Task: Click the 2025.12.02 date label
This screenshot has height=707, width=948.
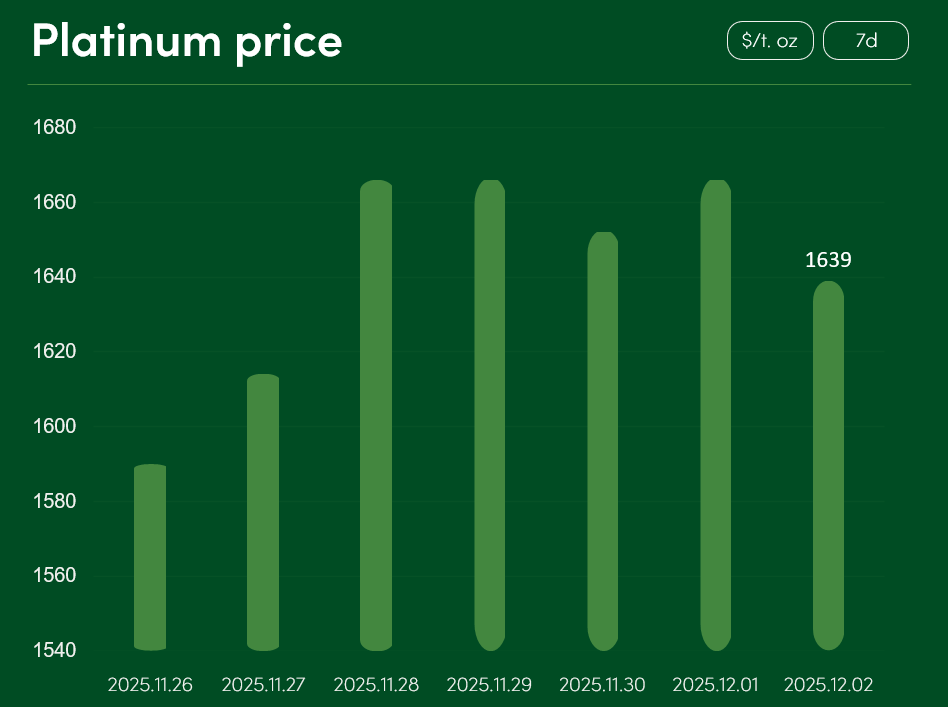Action: tap(828, 685)
